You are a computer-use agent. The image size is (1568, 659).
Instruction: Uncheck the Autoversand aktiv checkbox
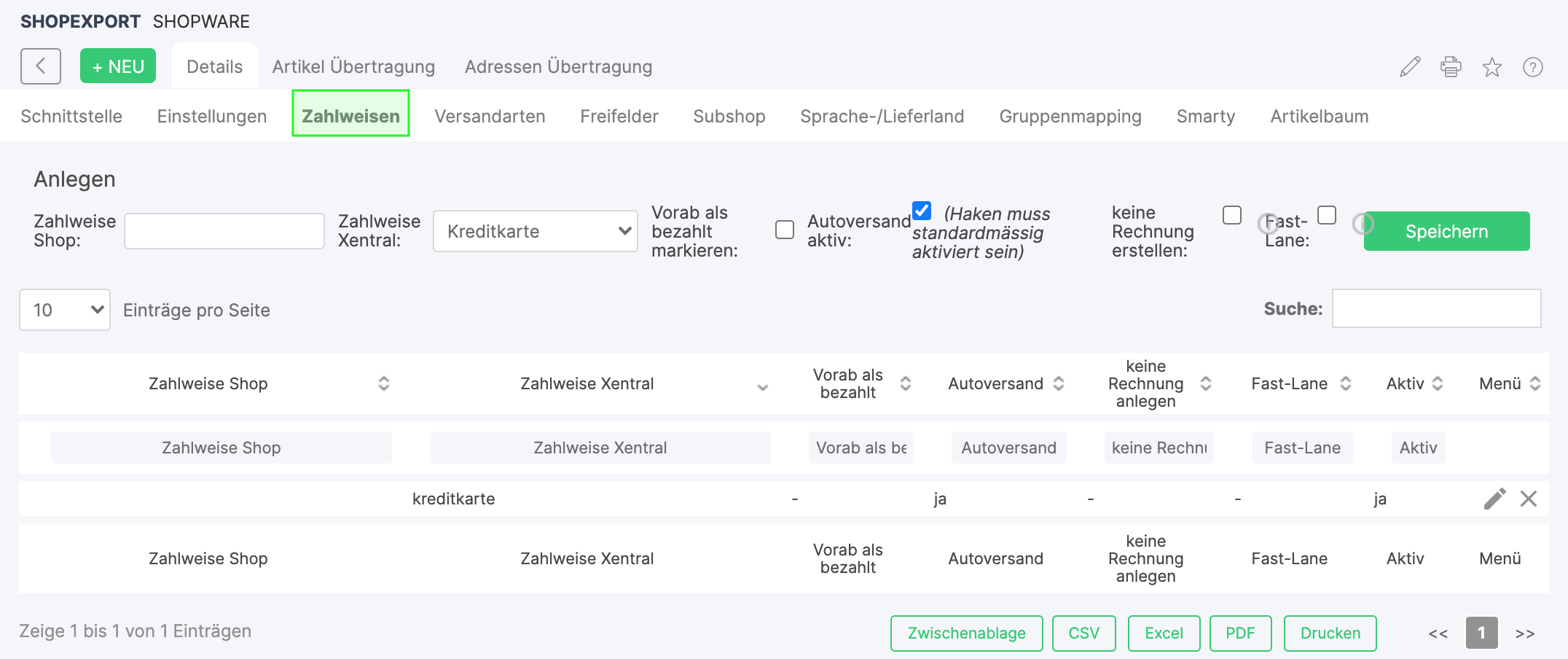(x=922, y=211)
